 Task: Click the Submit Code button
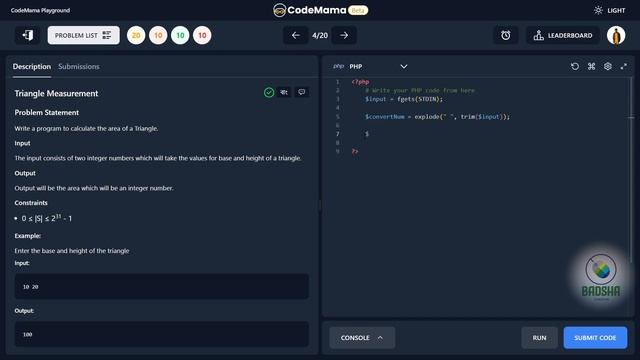point(595,338)
